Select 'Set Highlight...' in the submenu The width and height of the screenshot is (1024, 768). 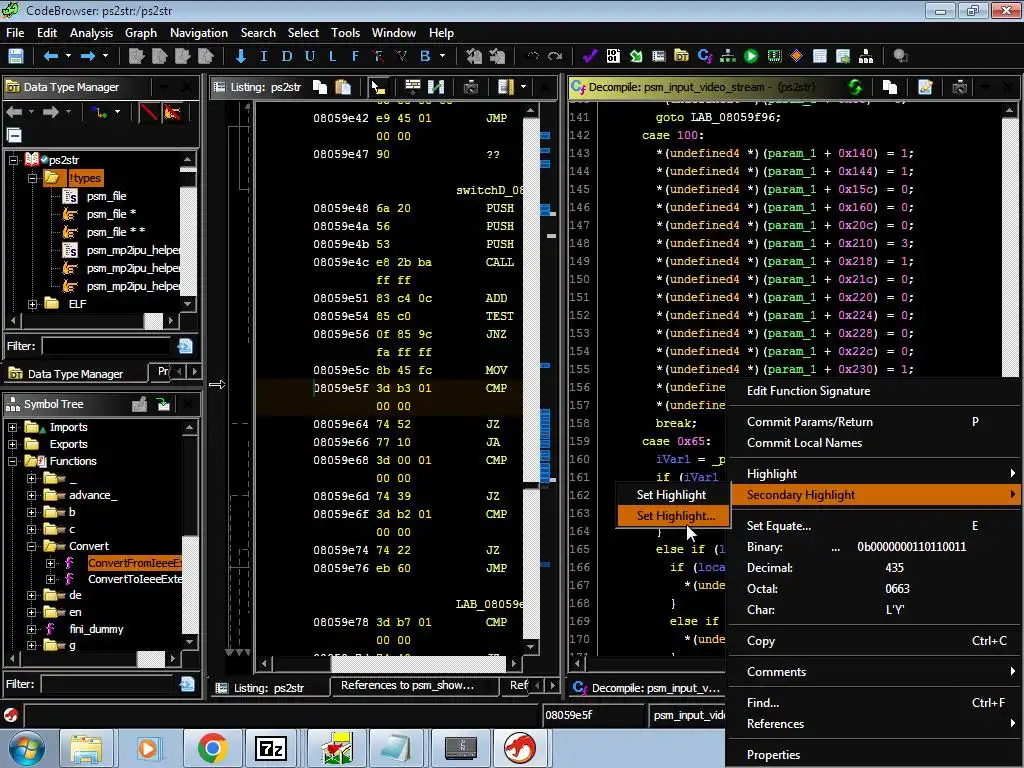(x=675, y=515)
